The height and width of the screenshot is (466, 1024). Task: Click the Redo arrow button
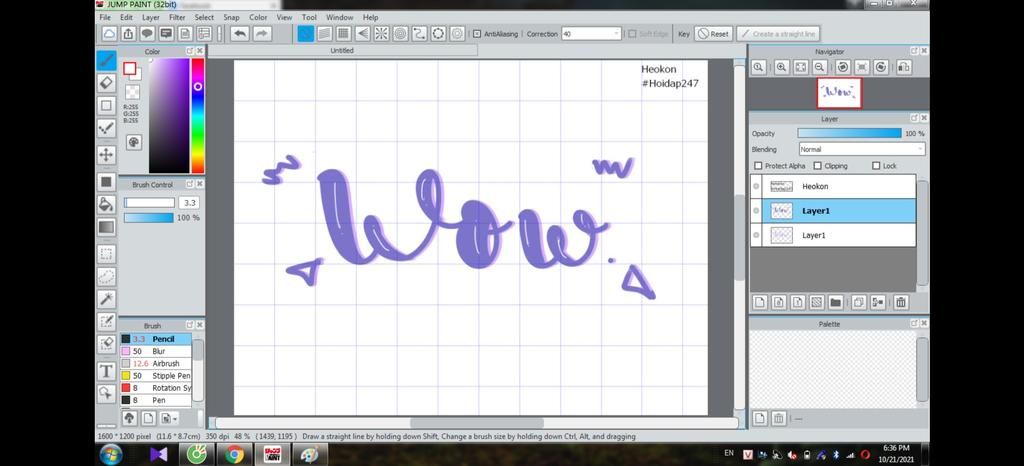point(262,33)
